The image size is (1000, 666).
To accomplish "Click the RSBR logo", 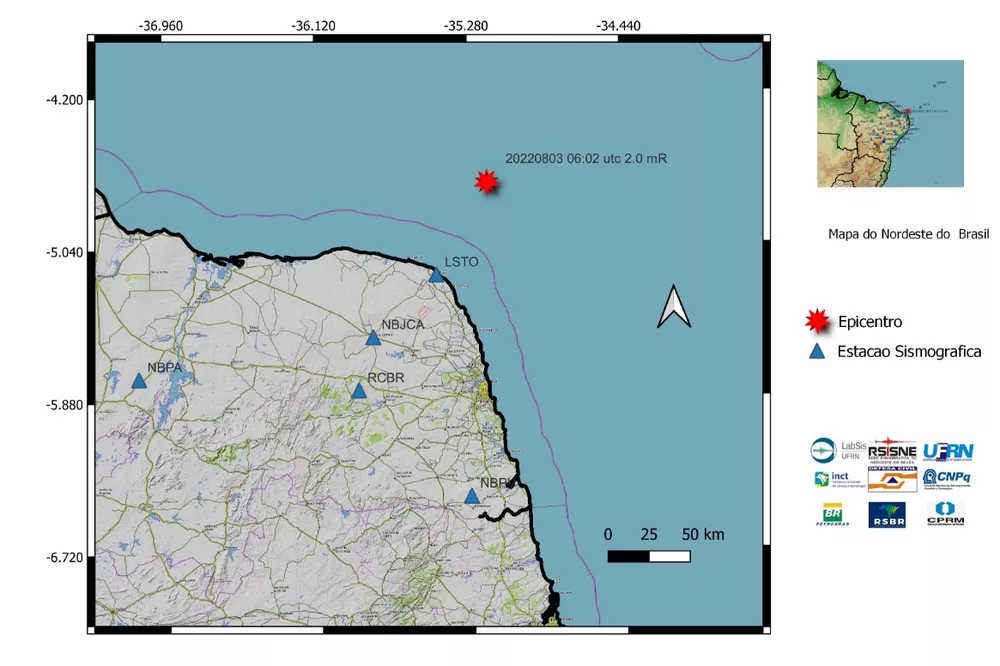I will 887,514.
